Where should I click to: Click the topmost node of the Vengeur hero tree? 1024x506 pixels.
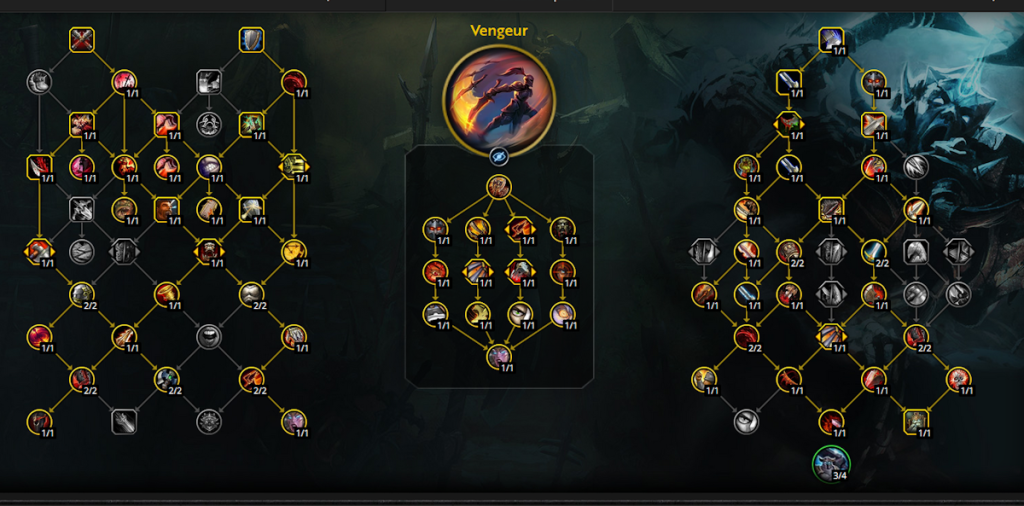(x=499, y=187)
